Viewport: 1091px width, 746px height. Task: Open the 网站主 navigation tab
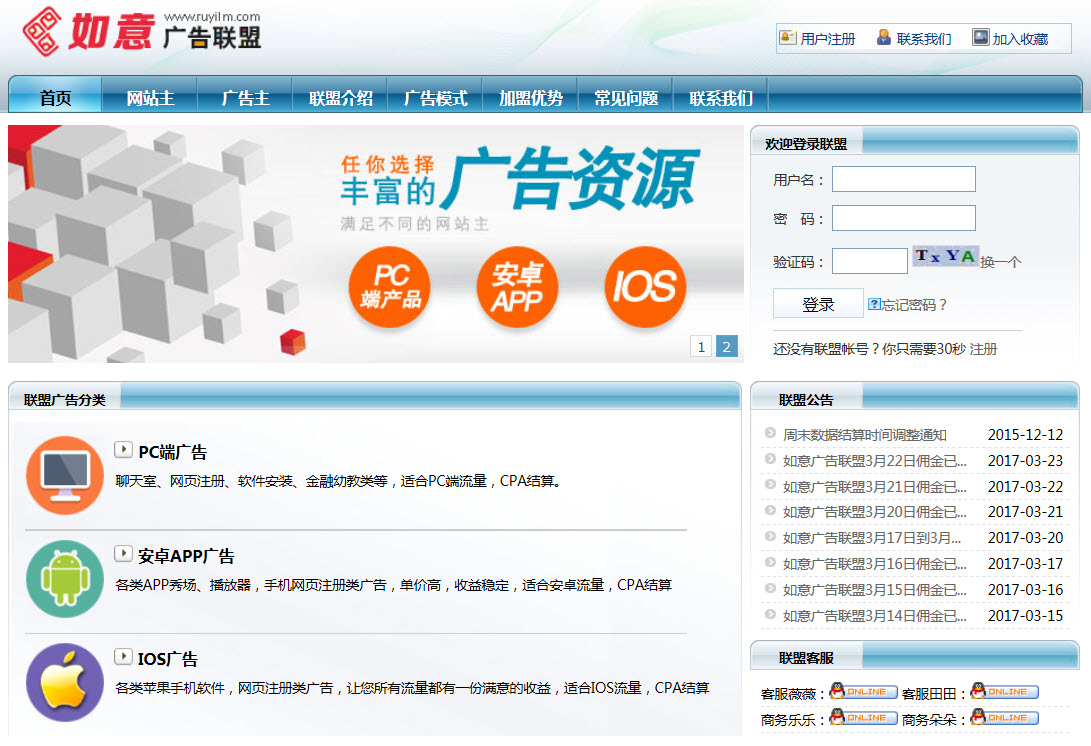coord(150,98)
